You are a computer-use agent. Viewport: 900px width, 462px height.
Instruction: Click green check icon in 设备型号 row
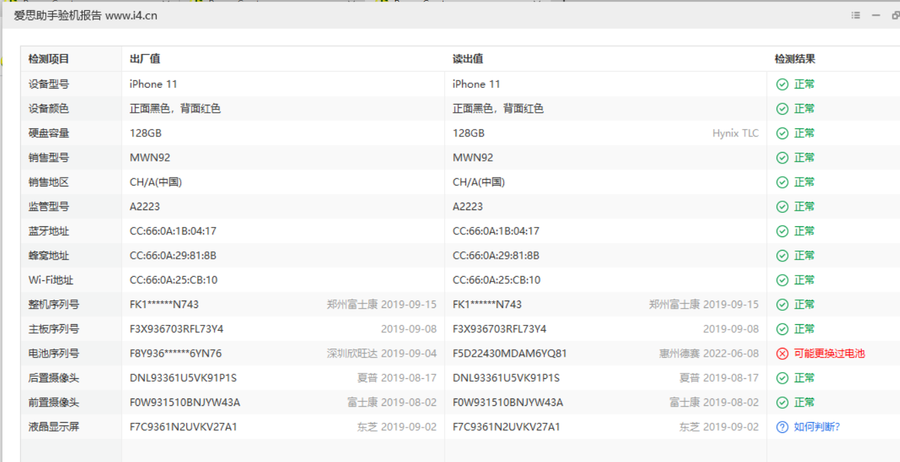[782, 84]
